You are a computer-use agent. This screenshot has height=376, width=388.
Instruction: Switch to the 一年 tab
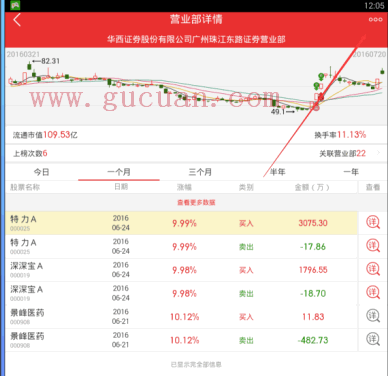click(351, 172)
